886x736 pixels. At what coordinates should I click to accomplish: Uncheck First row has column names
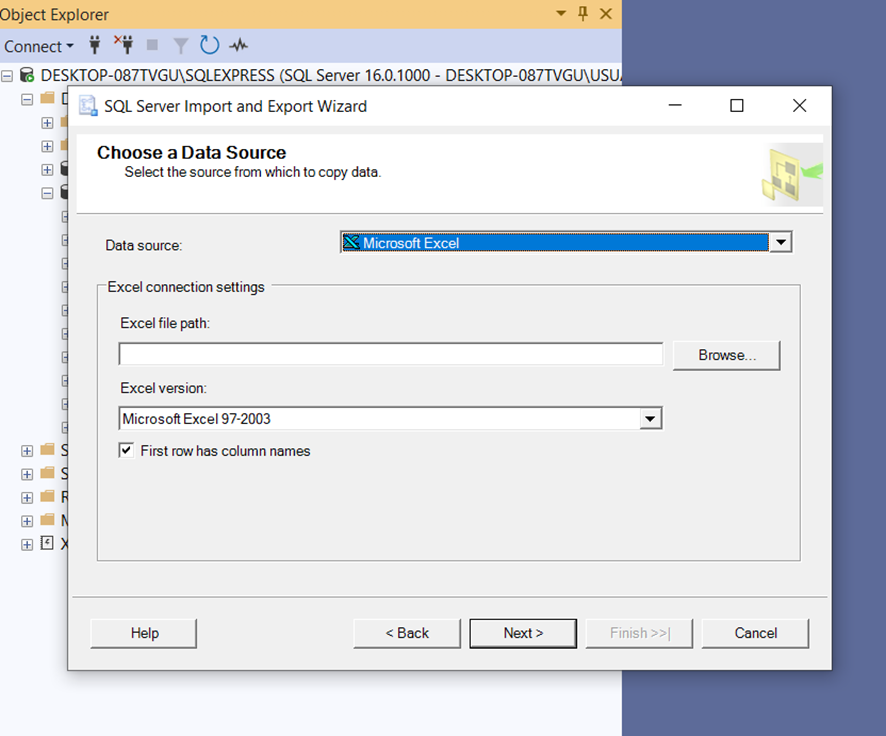pyautogui.click(x=126, y=450)
